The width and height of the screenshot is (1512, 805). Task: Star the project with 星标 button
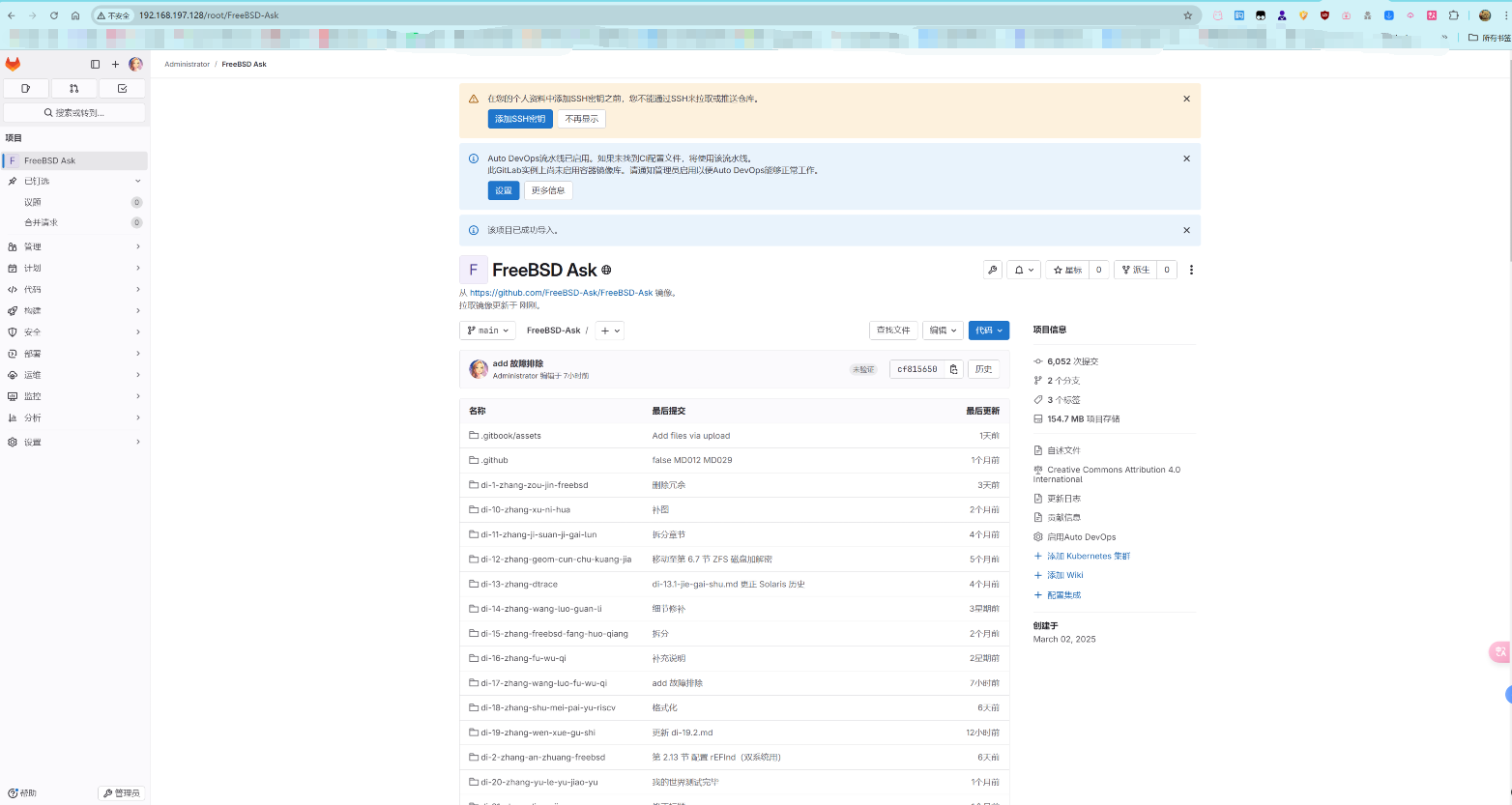(1067, 270)
